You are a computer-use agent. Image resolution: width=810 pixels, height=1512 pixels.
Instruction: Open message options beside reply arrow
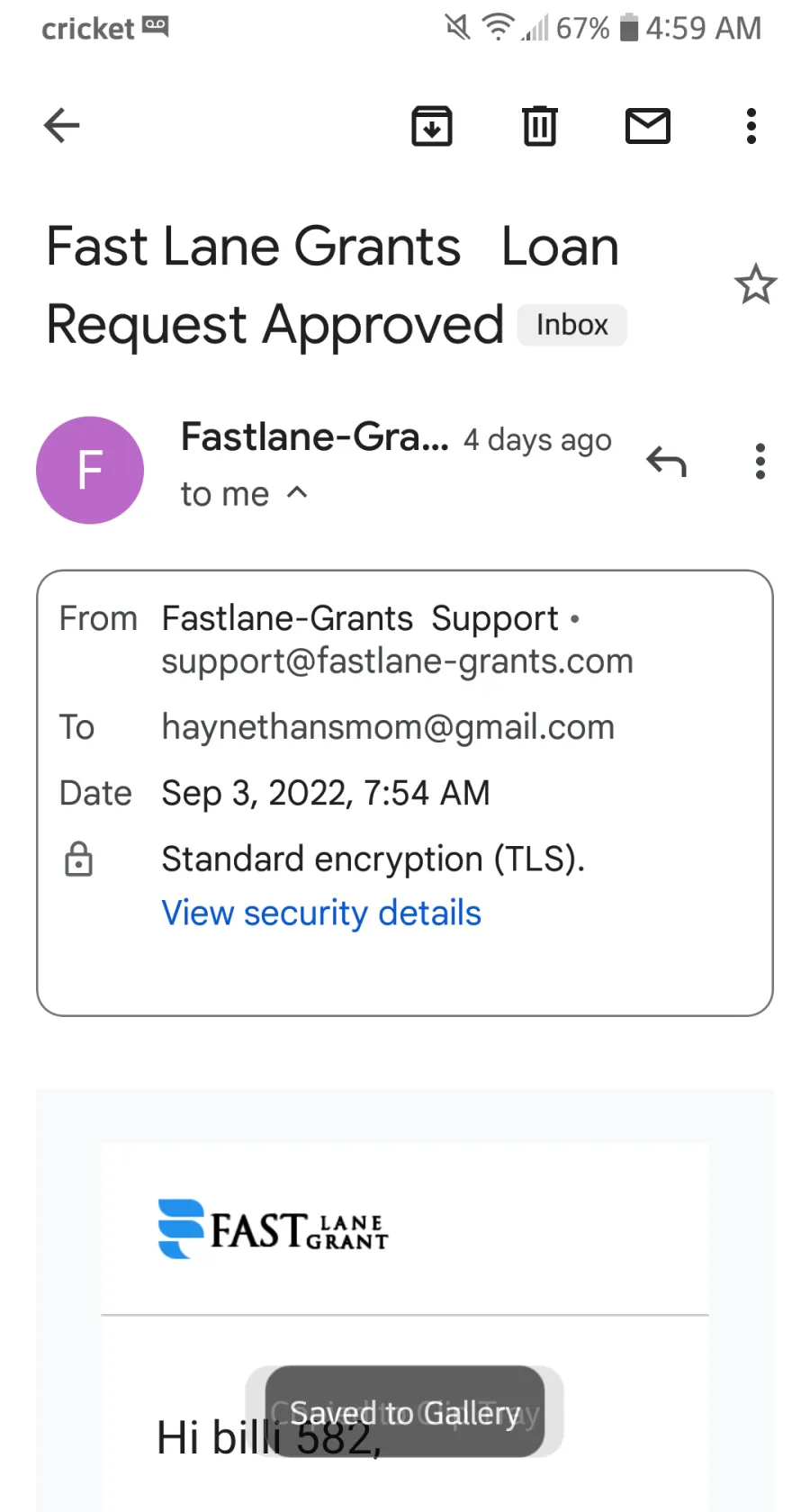[x=760, y=461]
